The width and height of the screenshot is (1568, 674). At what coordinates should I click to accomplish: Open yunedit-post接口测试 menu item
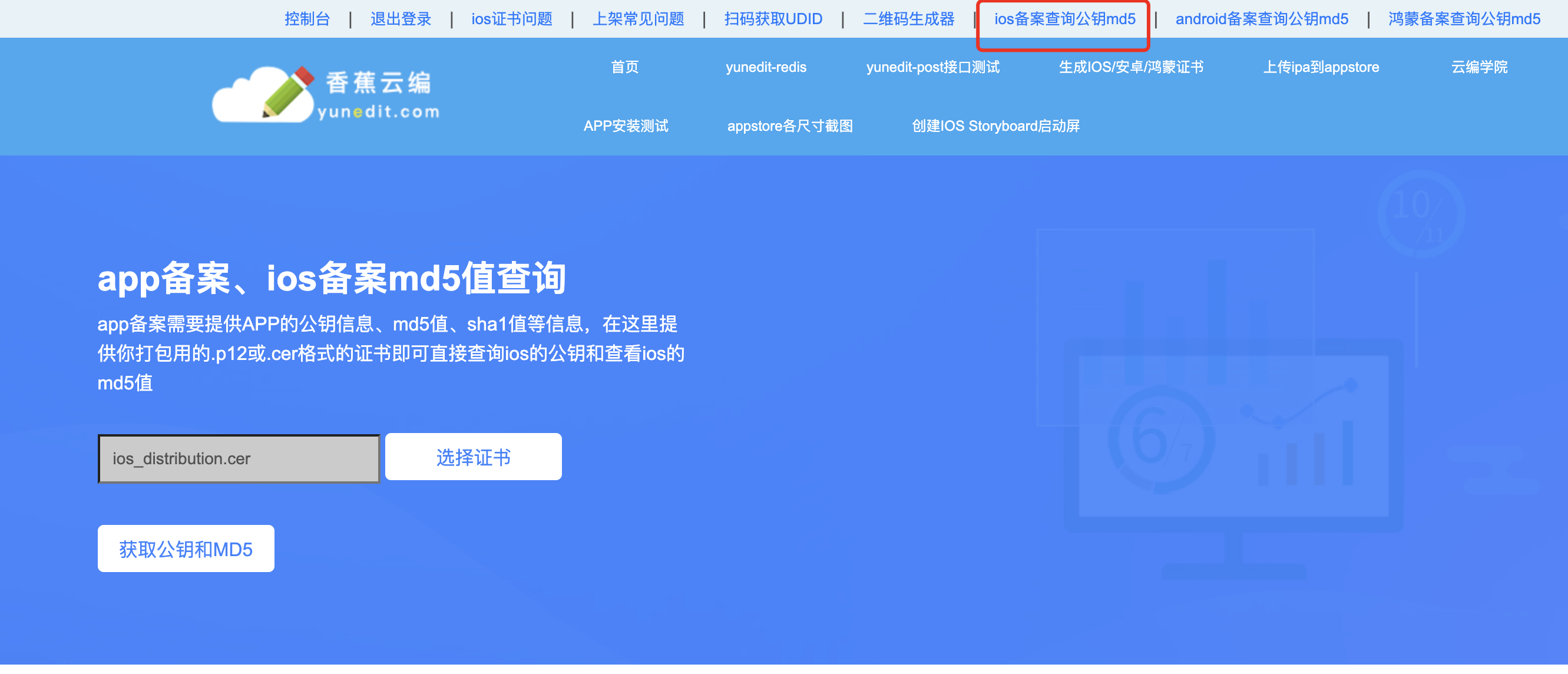932,67
